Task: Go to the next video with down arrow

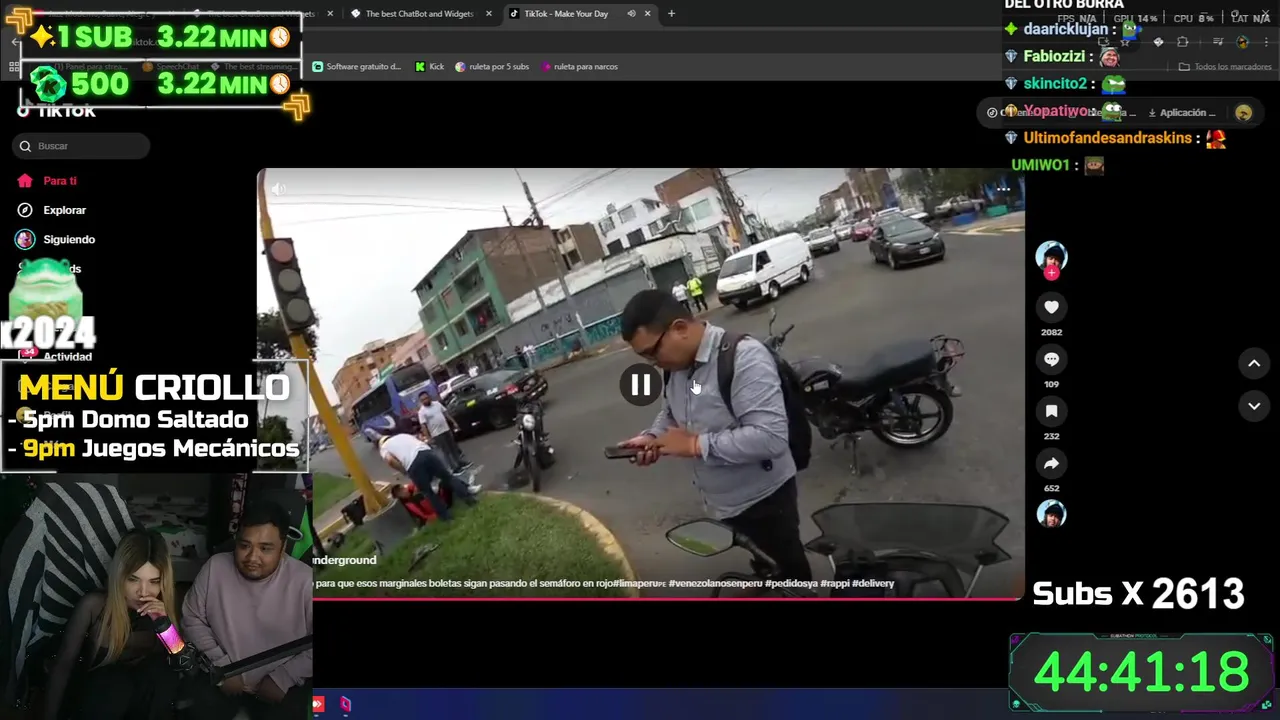Action: coord(1254,406)
